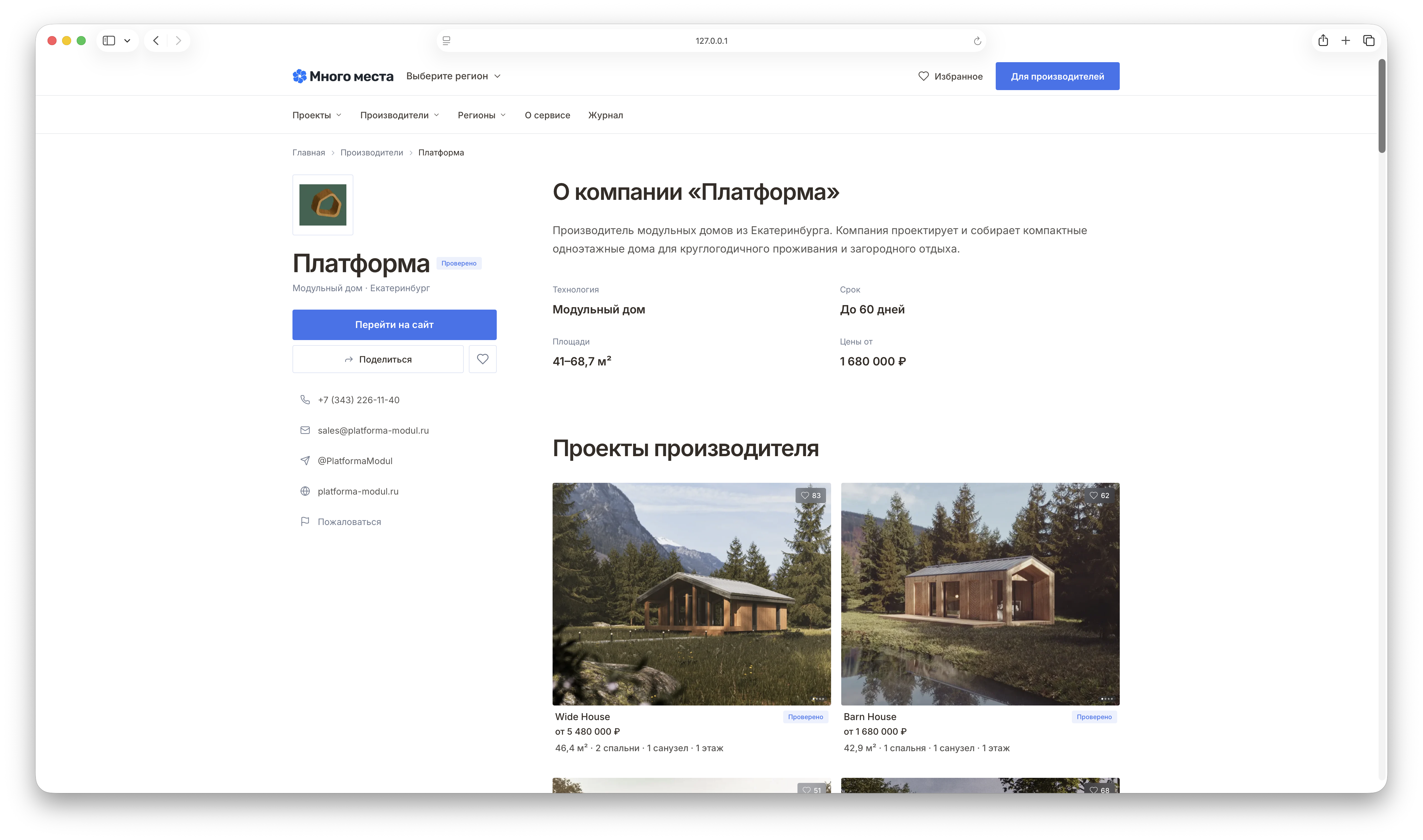Open the Barn House project photo
1423x840 pixels.
pos(980,594)
